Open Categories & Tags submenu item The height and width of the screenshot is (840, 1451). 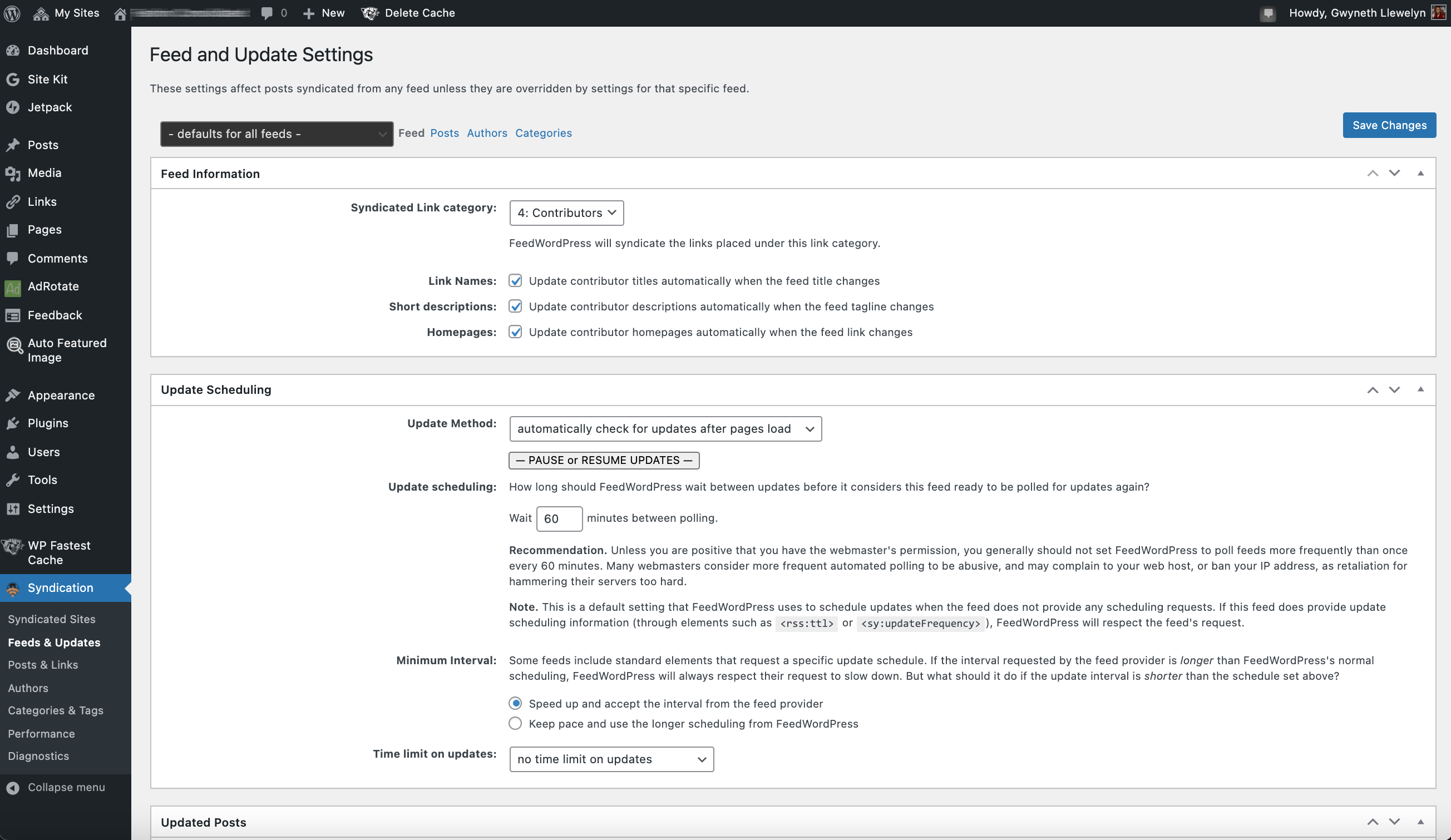coord(56,710)
